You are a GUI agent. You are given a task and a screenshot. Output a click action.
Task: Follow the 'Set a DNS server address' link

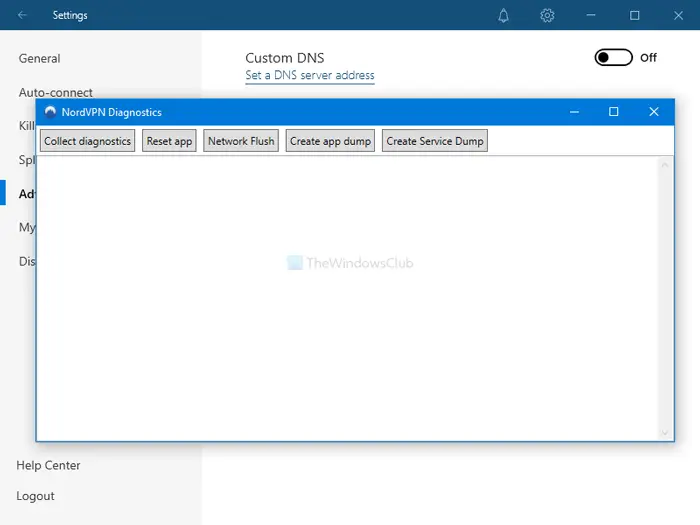[x=310, y=75]
